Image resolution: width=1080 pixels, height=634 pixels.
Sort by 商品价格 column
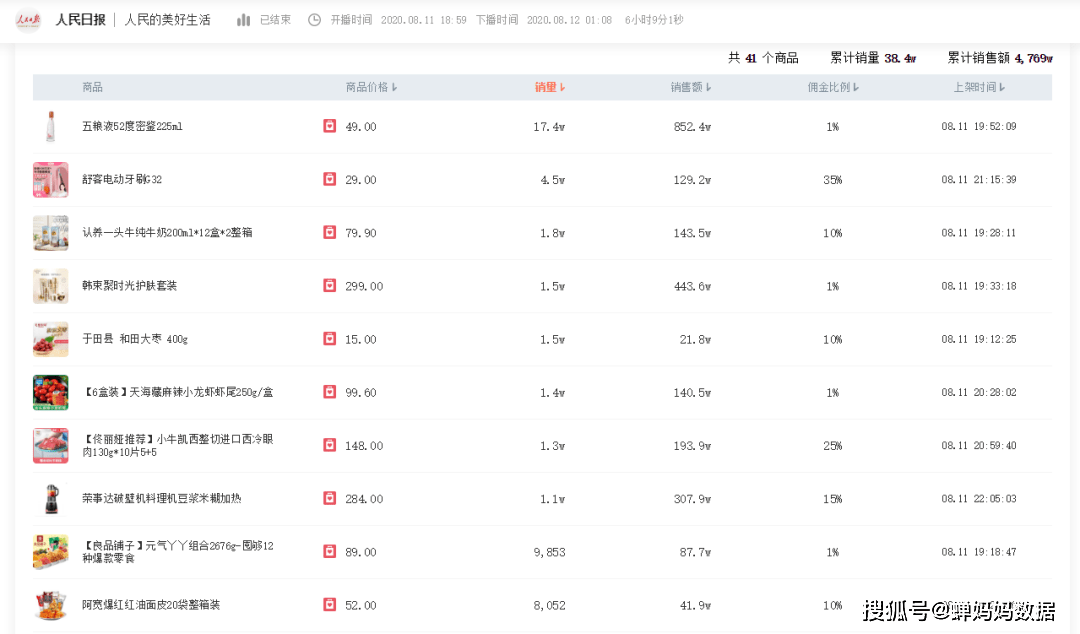point(371,88)
